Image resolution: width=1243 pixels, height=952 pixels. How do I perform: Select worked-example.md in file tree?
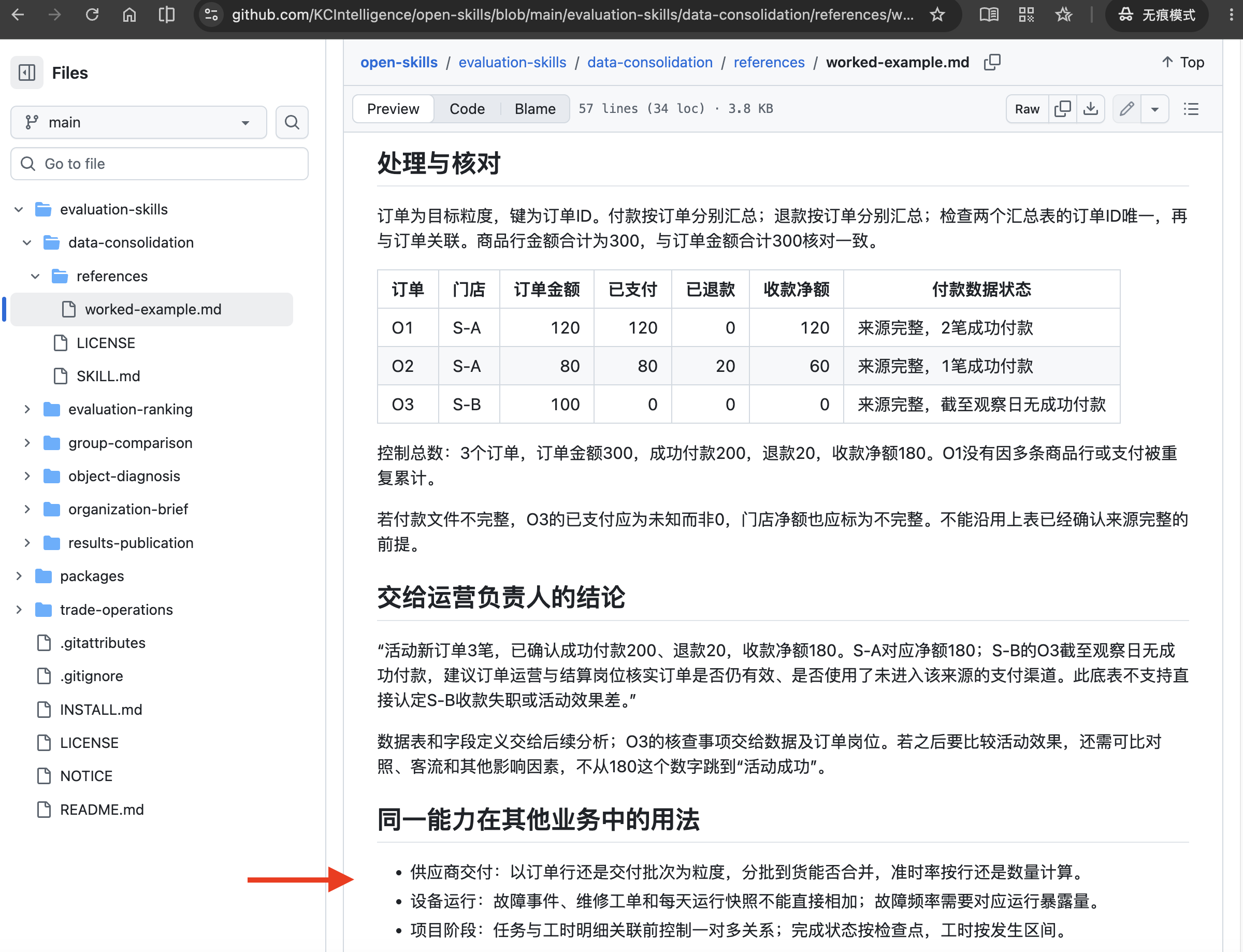coord(152,309)
